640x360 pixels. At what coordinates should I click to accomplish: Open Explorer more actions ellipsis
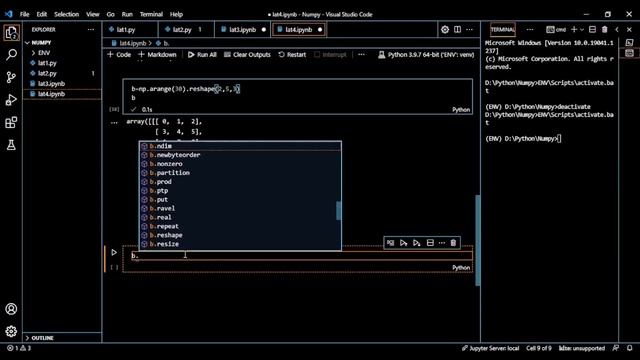click(x=91, y=30)
